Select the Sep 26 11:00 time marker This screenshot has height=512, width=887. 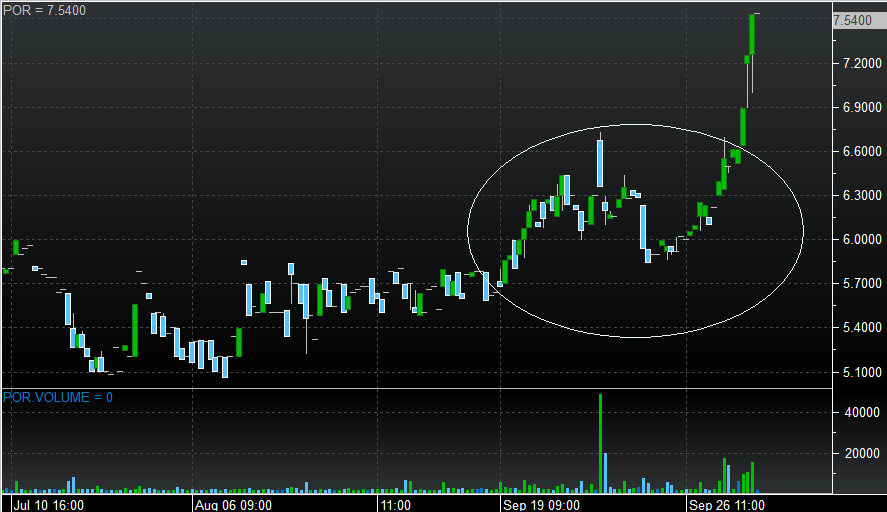point(726,505)
